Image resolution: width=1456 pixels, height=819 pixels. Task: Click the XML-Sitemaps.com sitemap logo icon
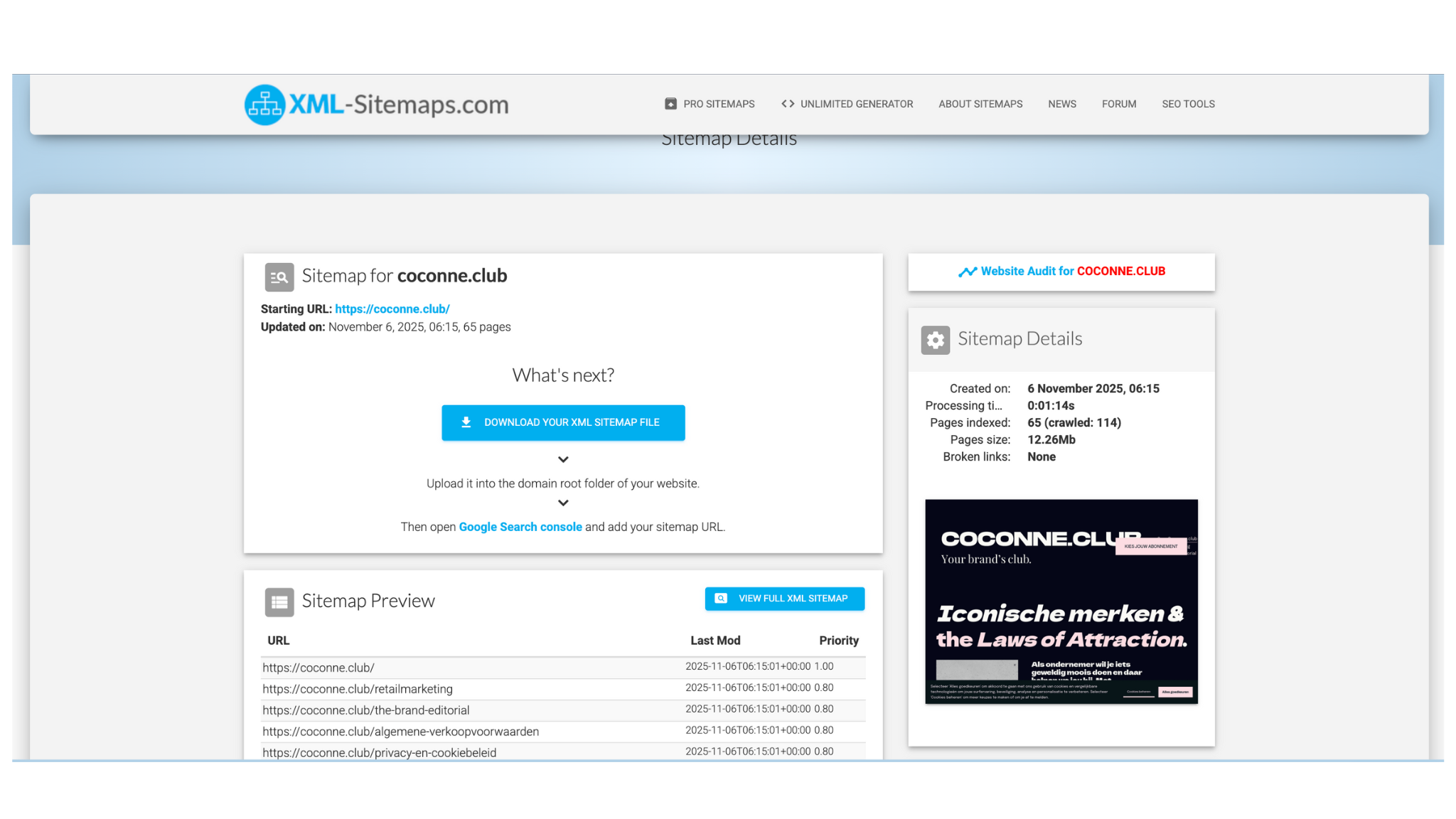(x=265, y=105)
